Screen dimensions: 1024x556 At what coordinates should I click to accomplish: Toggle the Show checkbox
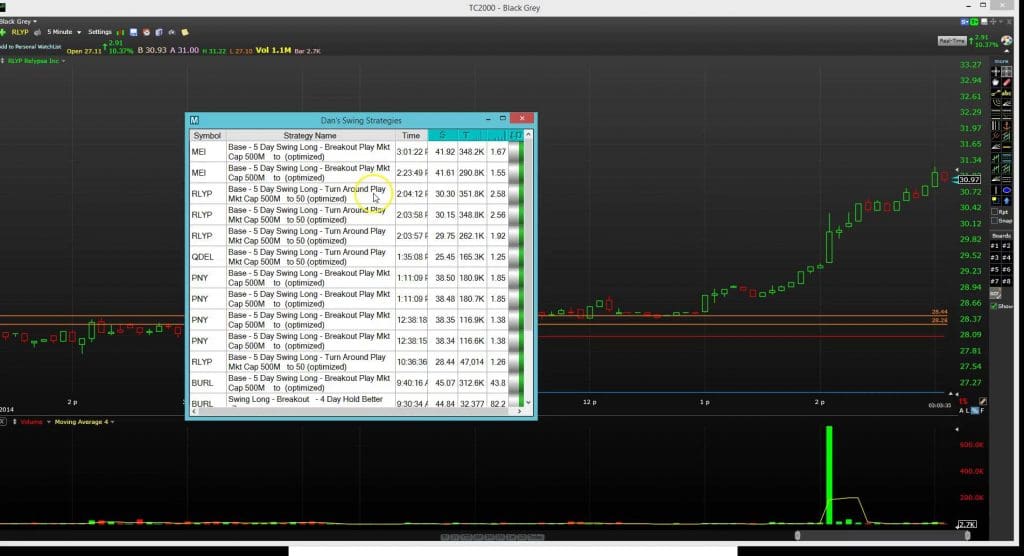tap(995, 306)
